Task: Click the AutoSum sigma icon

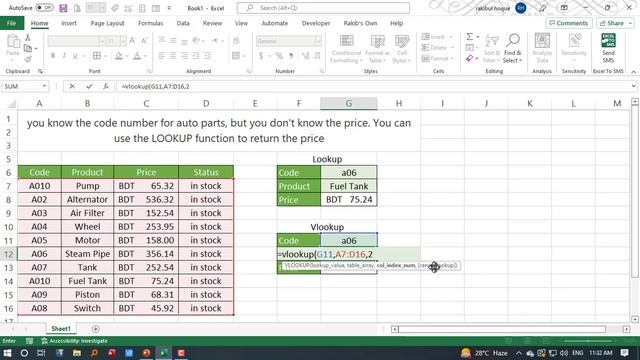Action: (470, 37)
